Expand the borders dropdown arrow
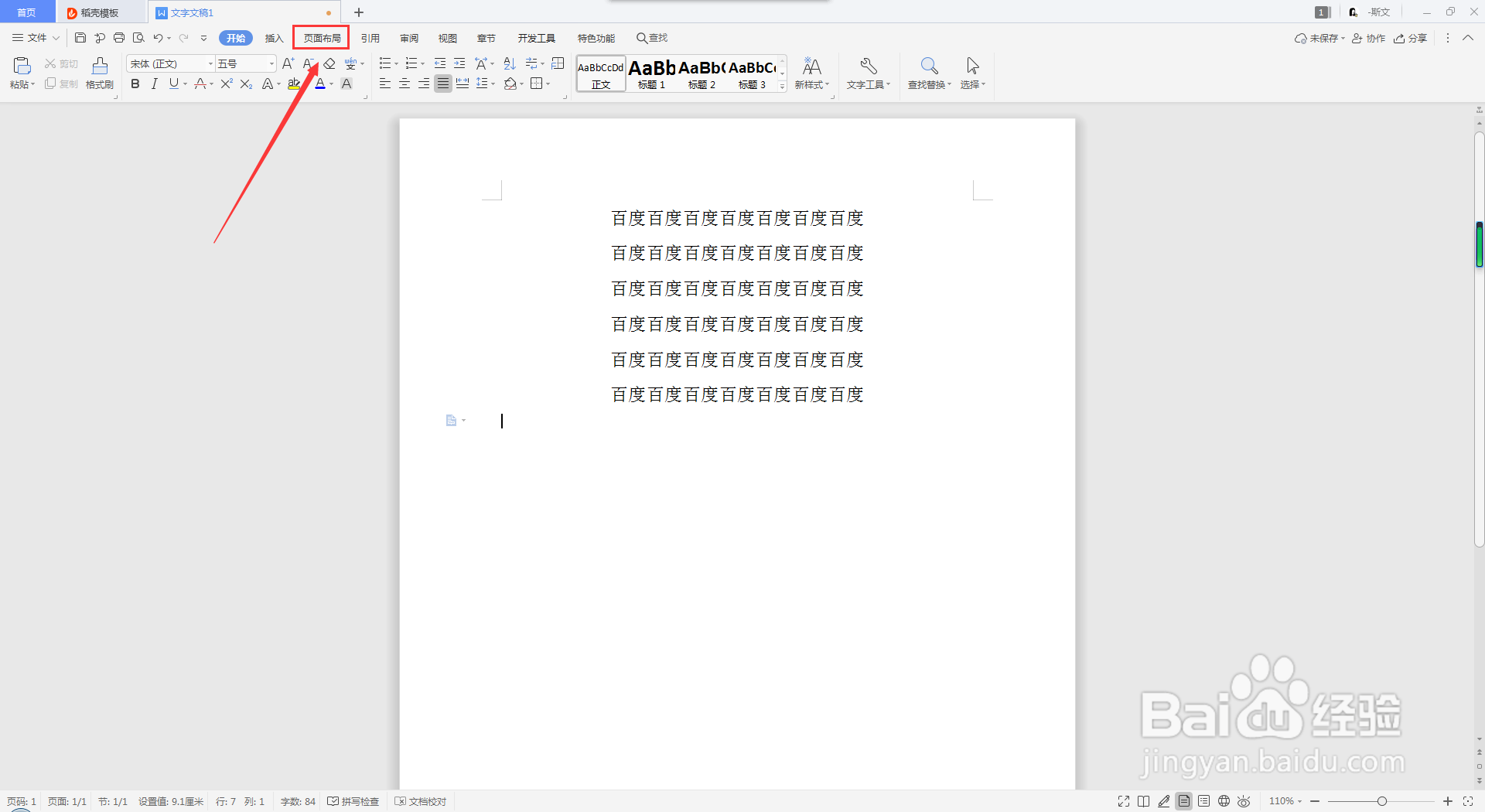Viewport: 1485px width, 812px height. [548, 84]
